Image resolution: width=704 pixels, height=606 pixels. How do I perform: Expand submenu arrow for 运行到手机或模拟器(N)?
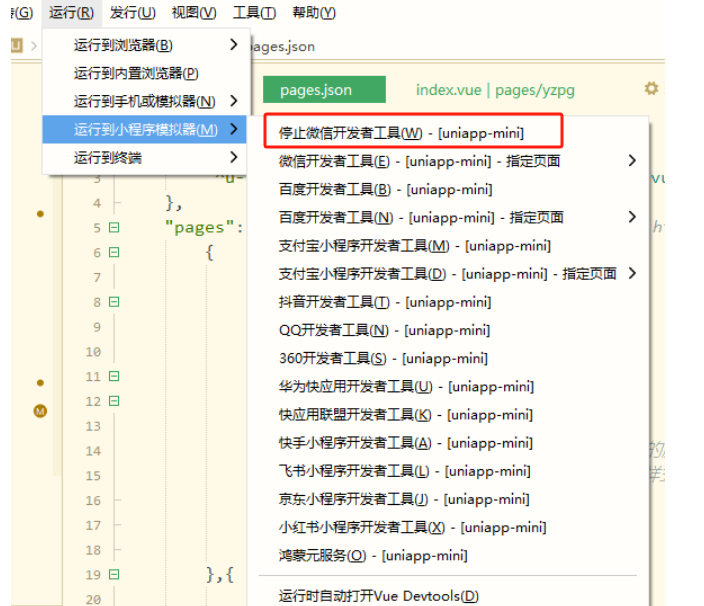[233, 101]
